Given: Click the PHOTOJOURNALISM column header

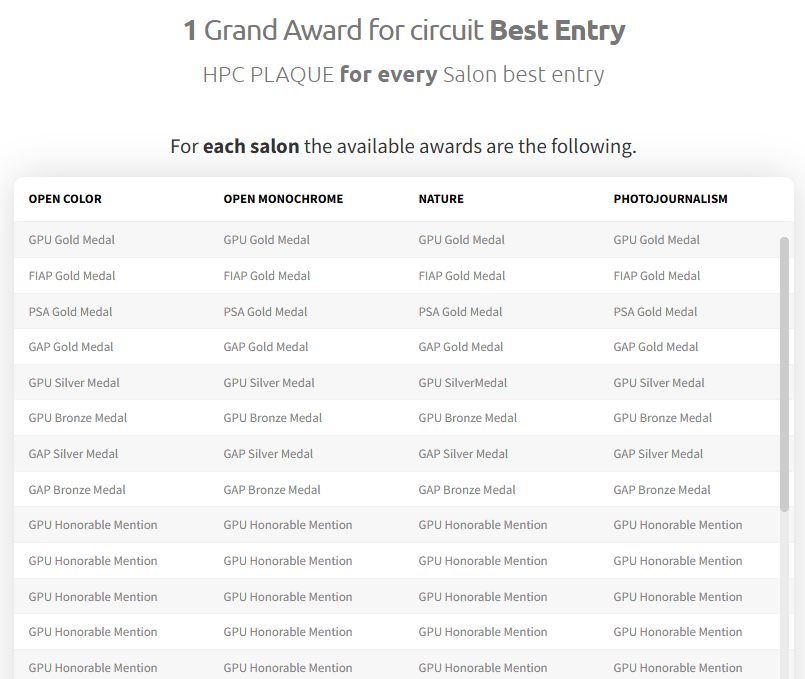Looking at the screenshot, I should pyautogui.click(x=670, y=199).
